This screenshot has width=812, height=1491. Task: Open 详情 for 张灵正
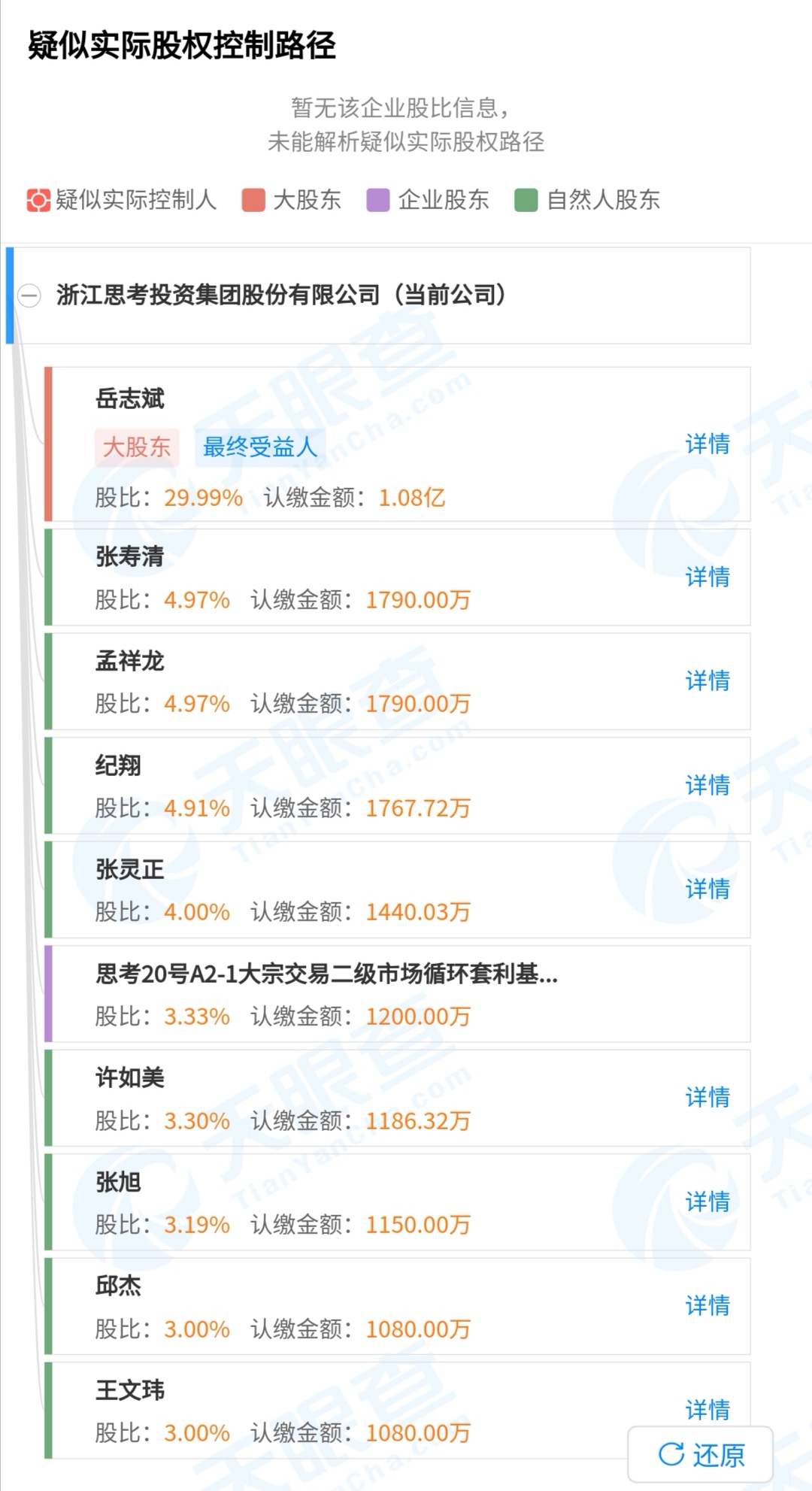pos(707,889)
